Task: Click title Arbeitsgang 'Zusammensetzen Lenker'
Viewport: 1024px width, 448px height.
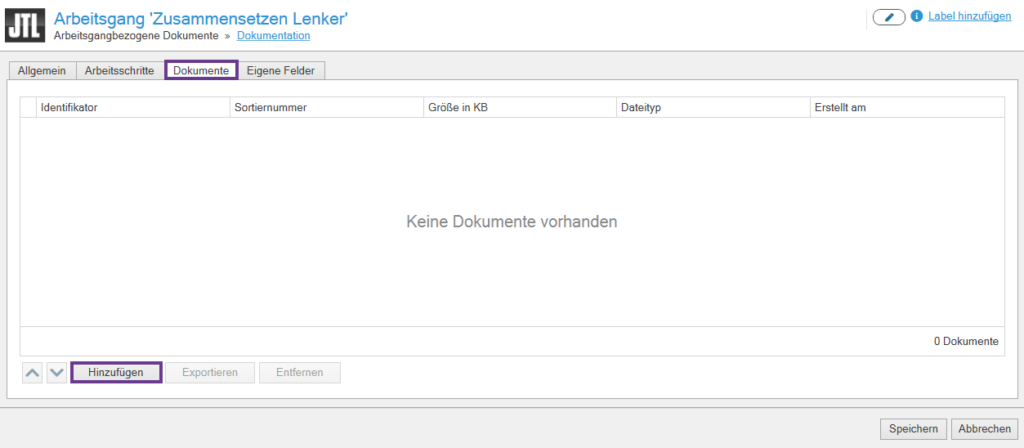Action: 200,18
